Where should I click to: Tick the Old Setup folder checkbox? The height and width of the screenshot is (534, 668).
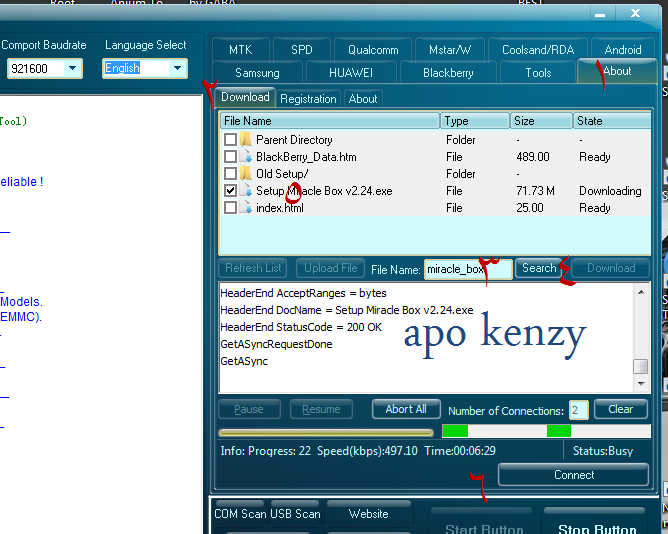click(x=230, y=173)
